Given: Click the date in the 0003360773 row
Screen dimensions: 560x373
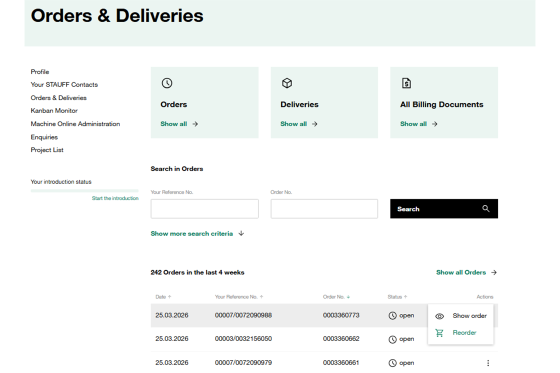Looking at the screenshot, I should pyautogui.click(x=172, y=315).
